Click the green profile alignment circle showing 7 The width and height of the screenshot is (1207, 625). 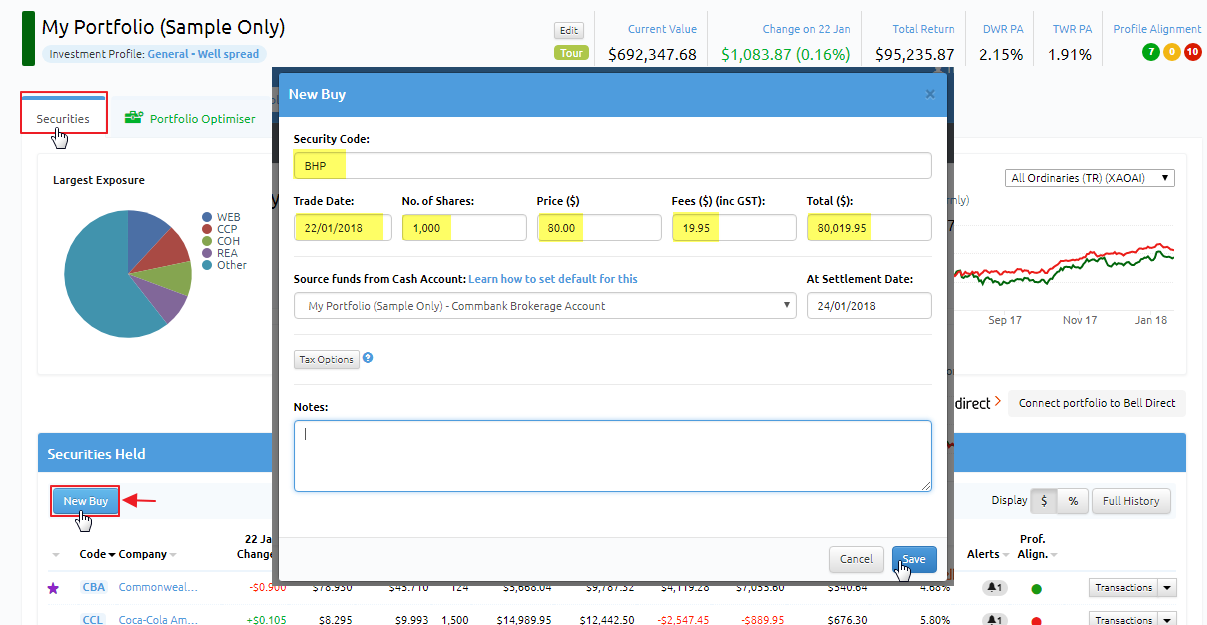click(1150, 52)
